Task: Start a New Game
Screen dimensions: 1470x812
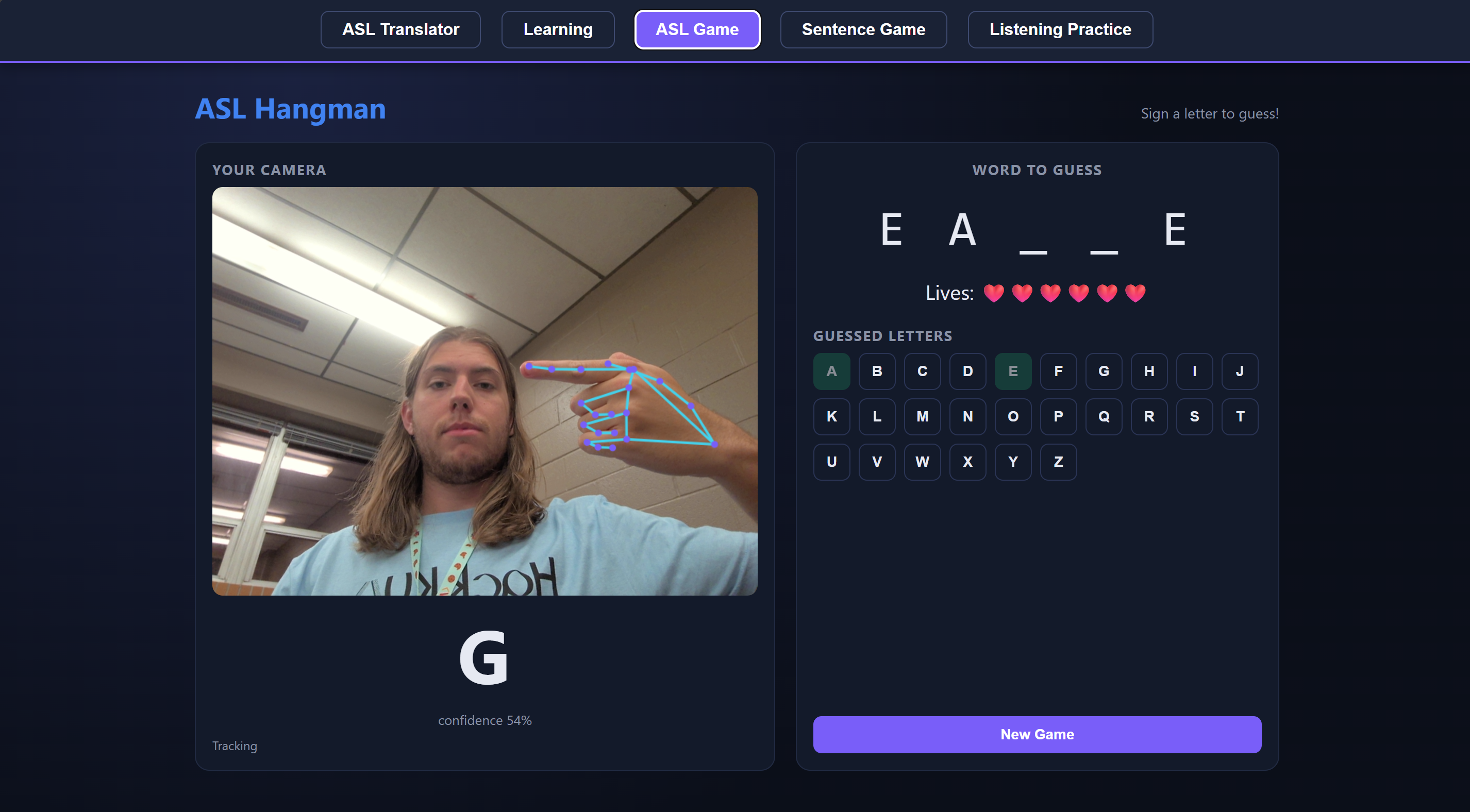Action: (1037, 734)
